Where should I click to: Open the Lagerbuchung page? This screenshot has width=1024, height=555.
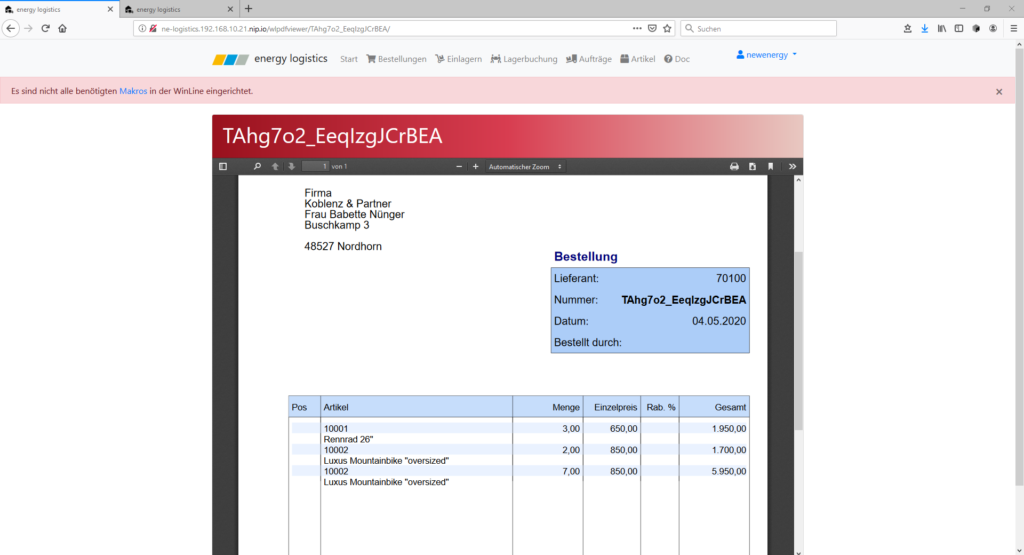click(524, 59)
